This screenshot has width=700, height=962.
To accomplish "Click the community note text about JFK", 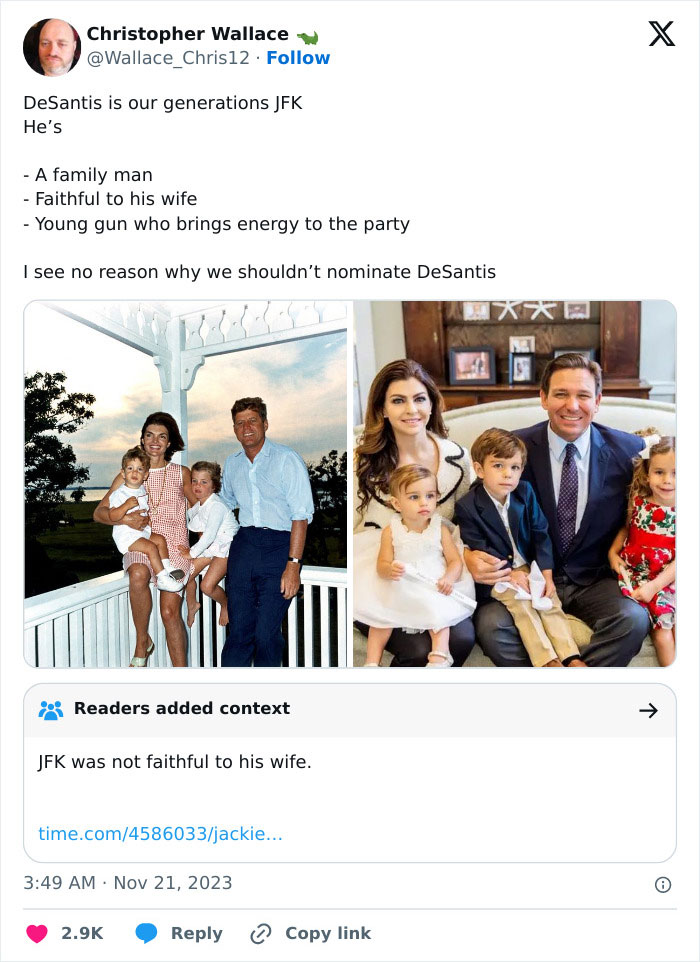I will pyautogui.click(x=175, y=762).
